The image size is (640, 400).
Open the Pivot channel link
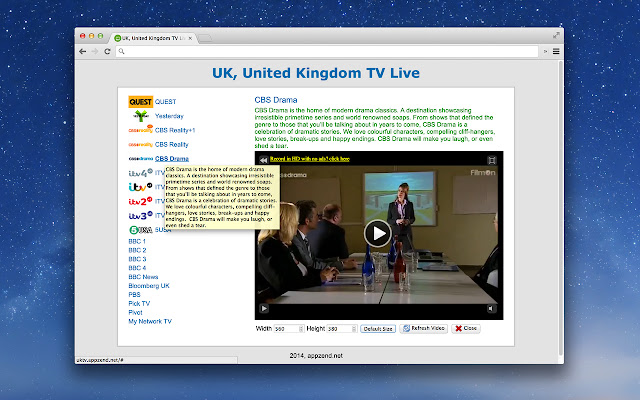tap(136, 313)
